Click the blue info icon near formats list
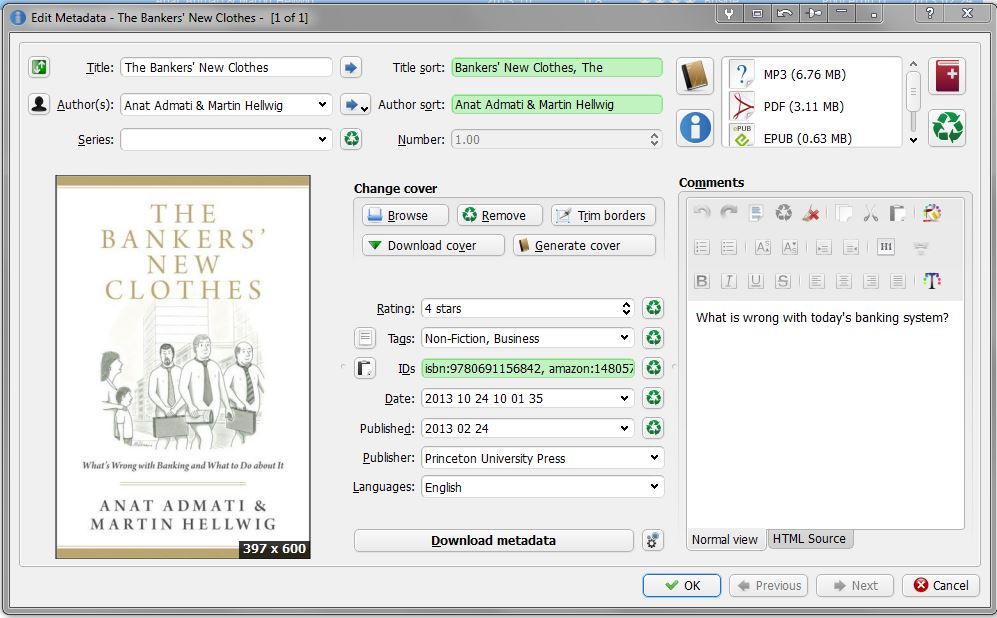The height and width of the screenshot is (618, 997). 695,127
